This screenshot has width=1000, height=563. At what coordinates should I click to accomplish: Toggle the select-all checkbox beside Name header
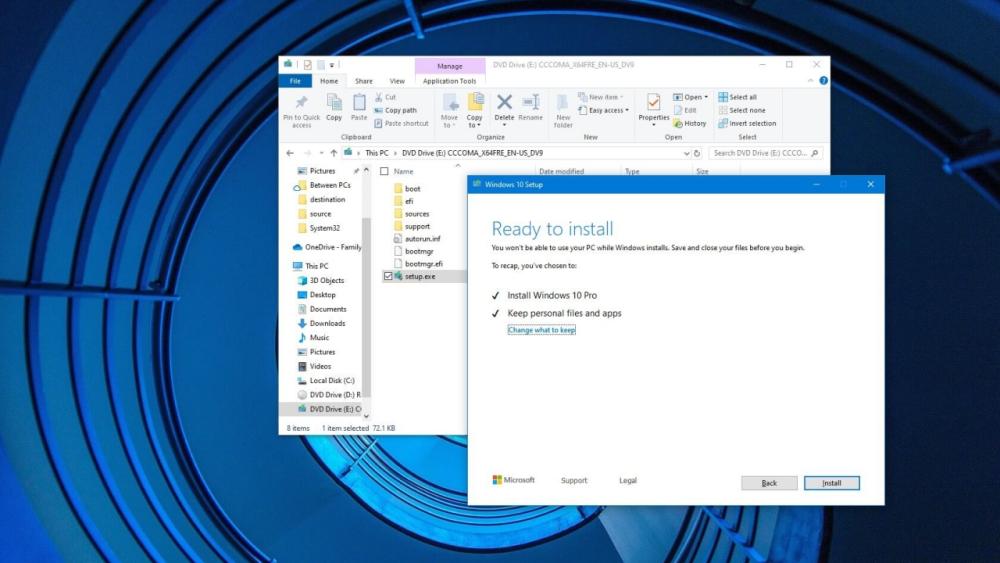(385, 172)
